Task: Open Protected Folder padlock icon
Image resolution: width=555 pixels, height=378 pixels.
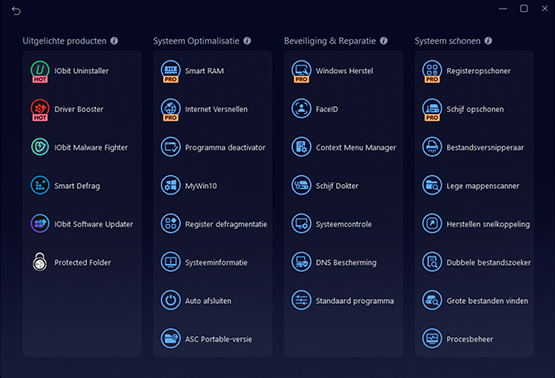Action: coord(40,262)
